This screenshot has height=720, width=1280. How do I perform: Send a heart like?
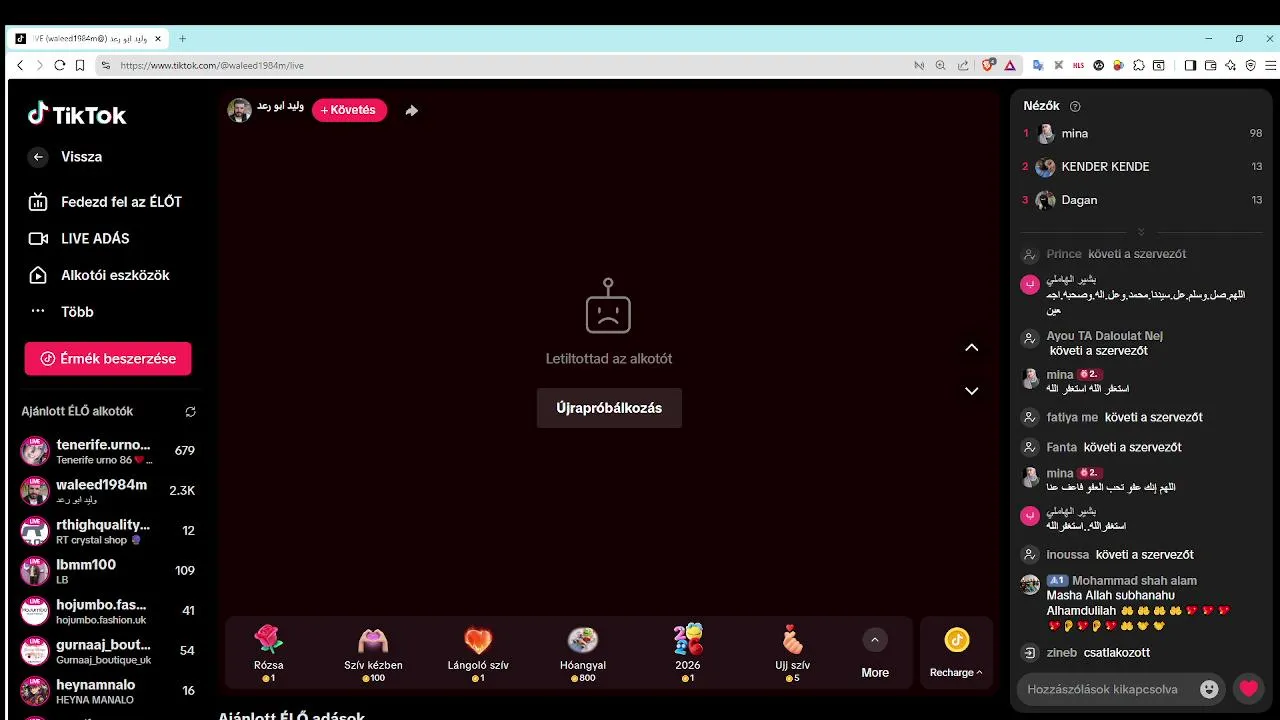tap(1248, 689)
